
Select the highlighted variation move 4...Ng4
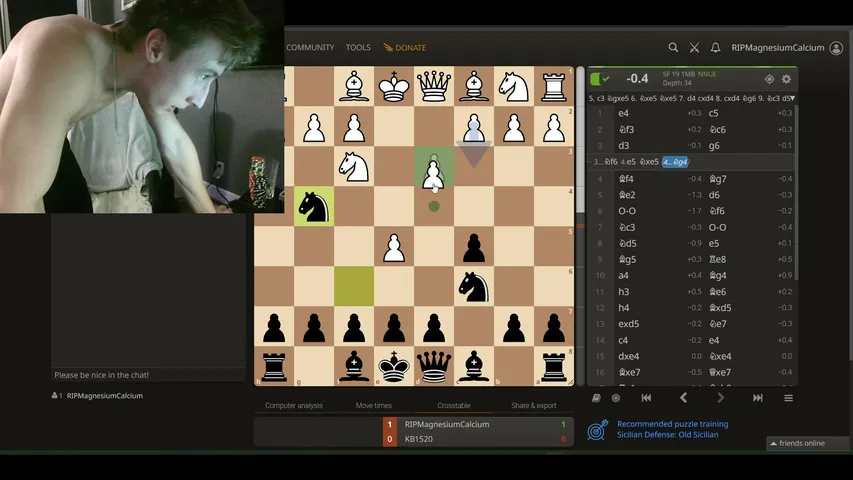pyautogui.click(x=675, y=162)
